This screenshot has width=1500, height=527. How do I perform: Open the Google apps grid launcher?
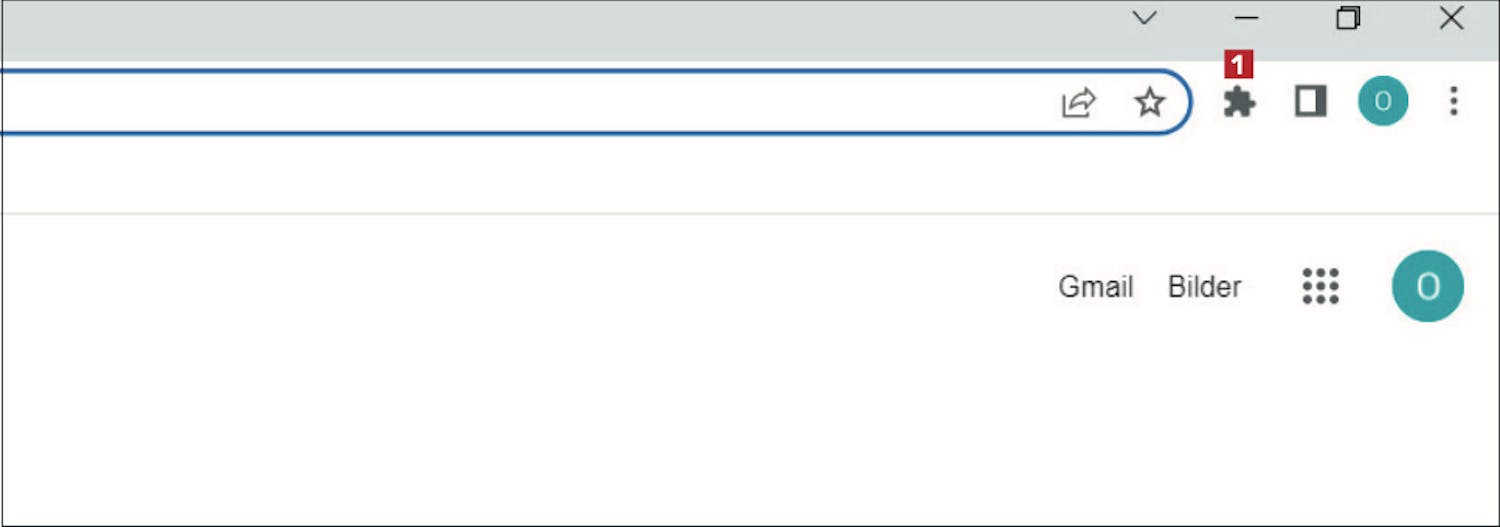(x=1320, y=287)
